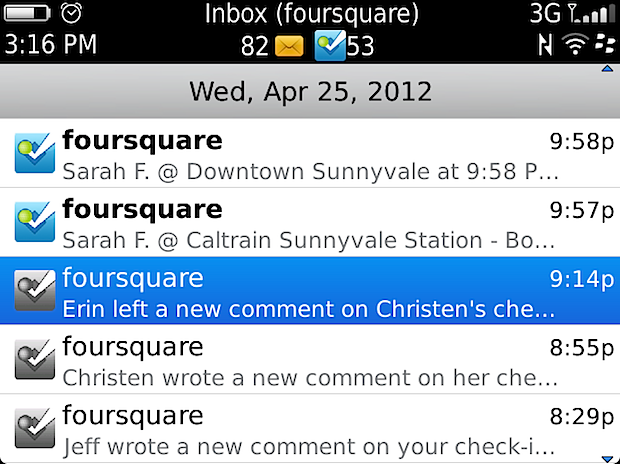The width and height of the screenshot is (620, 464).
Task: Tap gray foursquare icon on 8:29p message
Action: pyautogui.click(x=35, y=428)
